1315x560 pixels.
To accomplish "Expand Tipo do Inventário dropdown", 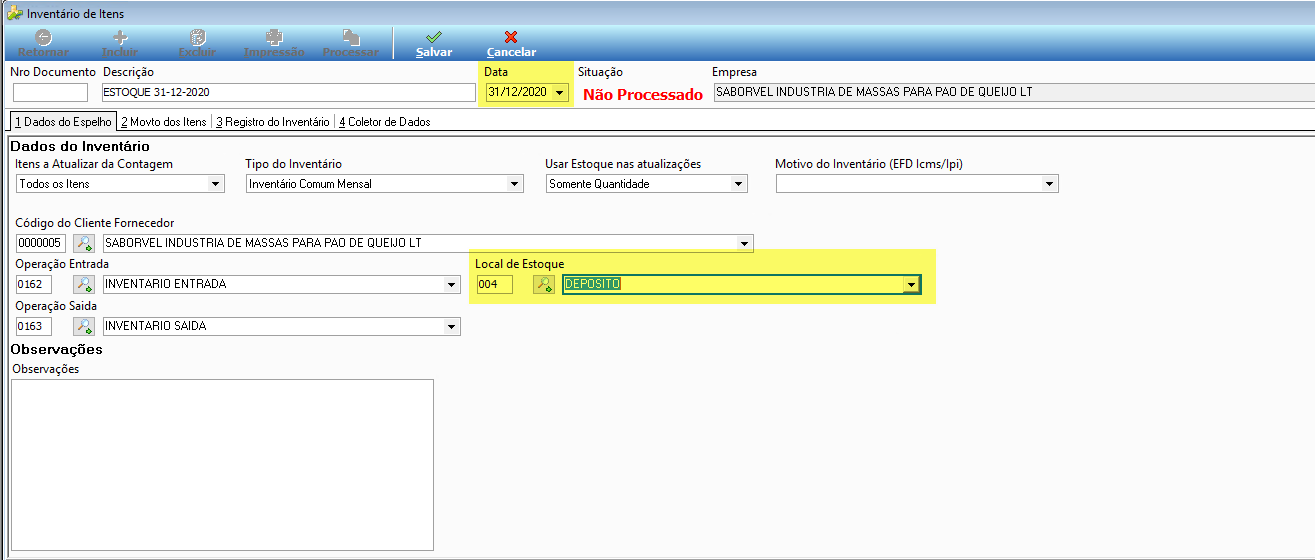I will (x=515, y=184).
